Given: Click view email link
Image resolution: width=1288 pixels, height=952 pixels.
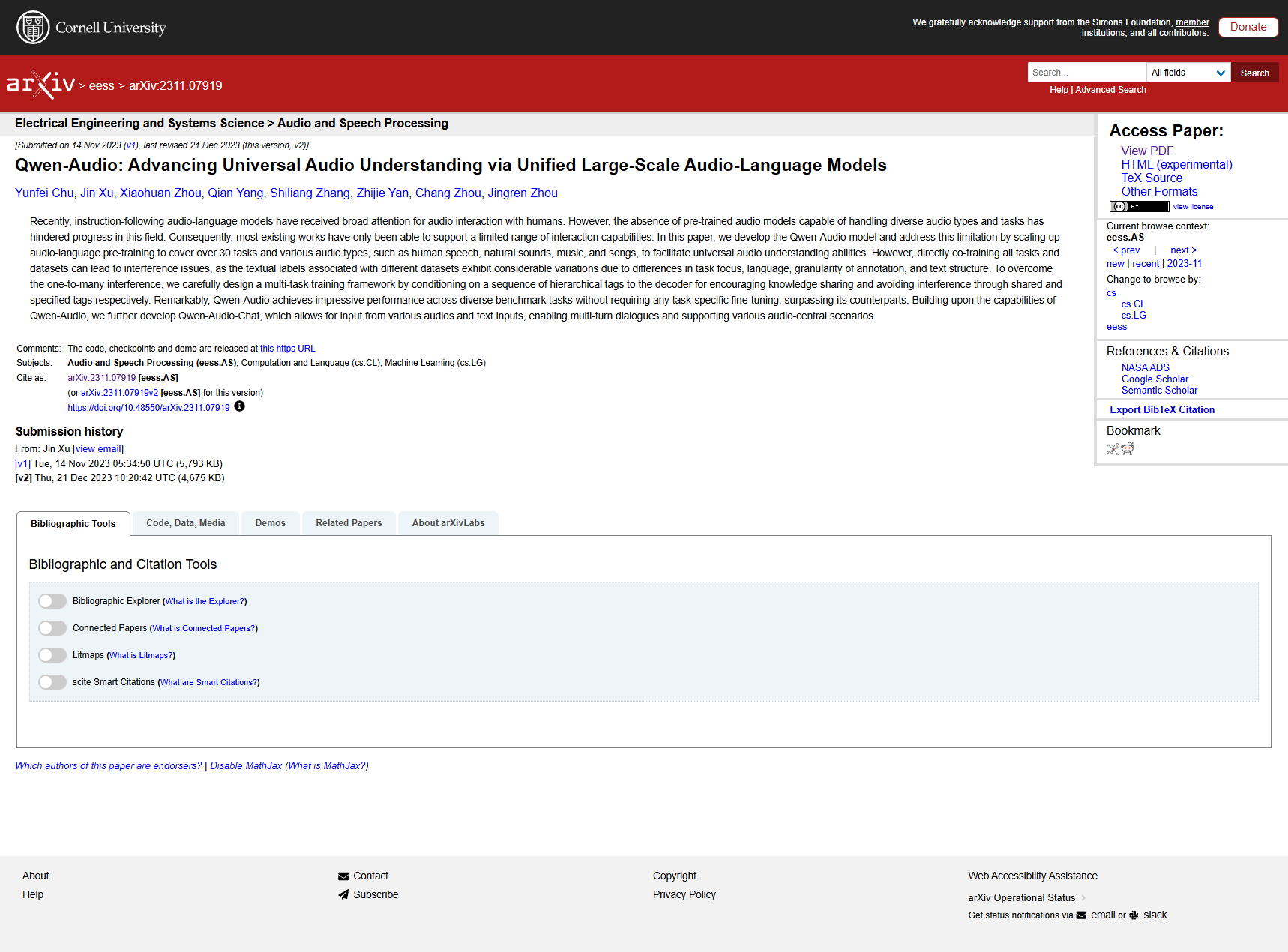Looking at the screenshot, I should [98, 449].
